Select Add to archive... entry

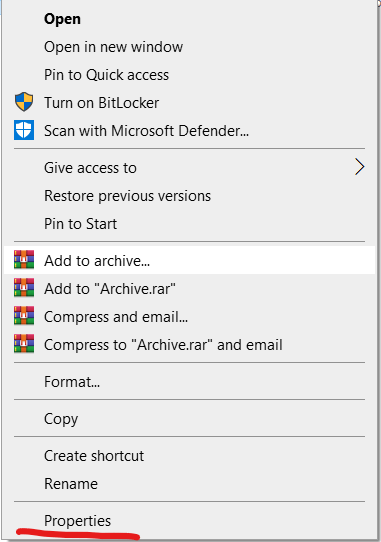189,260
